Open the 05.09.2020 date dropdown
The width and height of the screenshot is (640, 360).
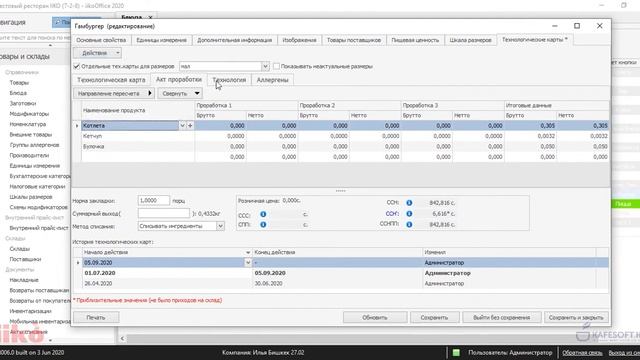(x=248, y=263)
